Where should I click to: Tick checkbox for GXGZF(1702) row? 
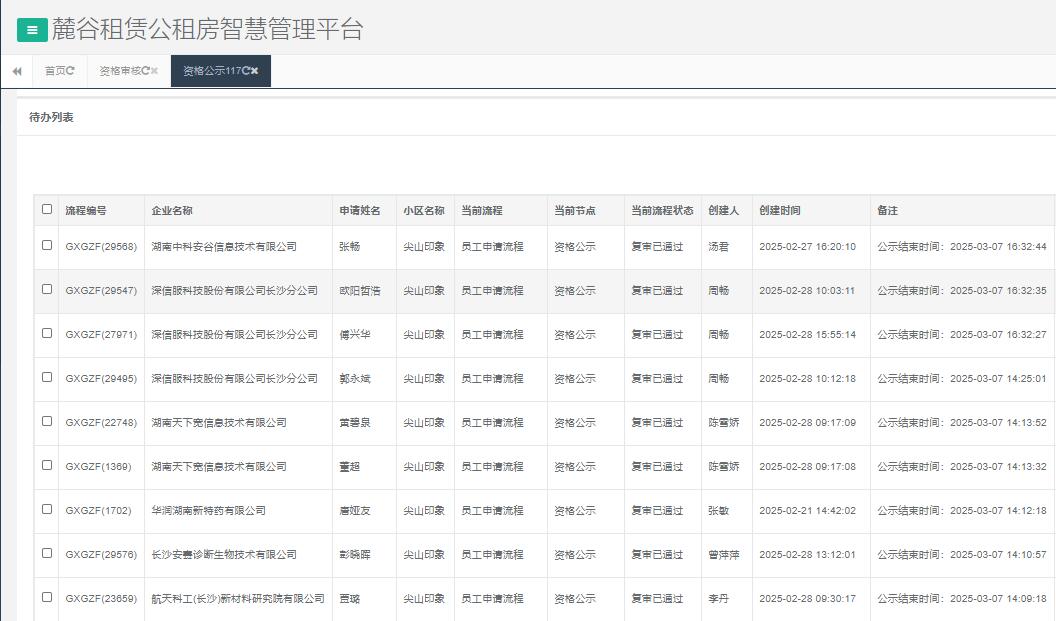click(x=47, y=509)
